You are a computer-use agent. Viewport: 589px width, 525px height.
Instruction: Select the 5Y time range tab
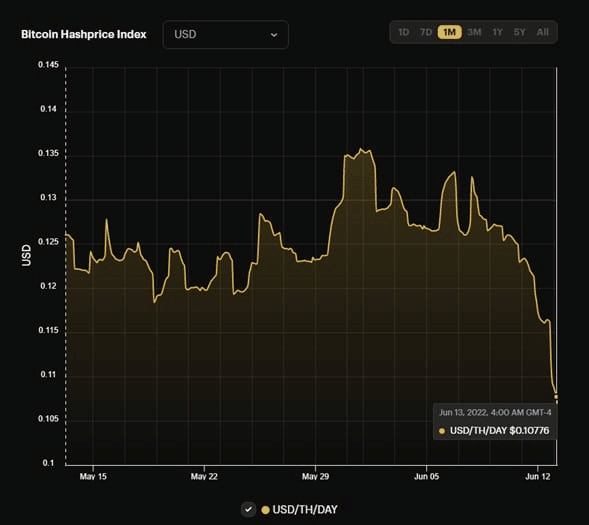pos(520,32)
